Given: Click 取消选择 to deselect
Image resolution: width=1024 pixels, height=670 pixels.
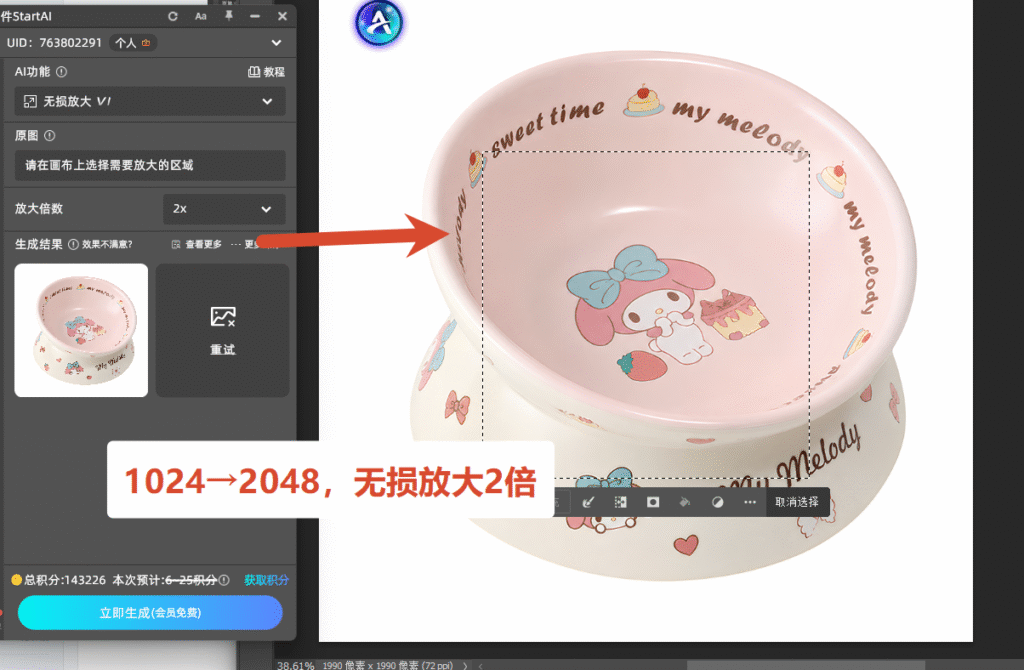Looking at the screenshot, I should click(x=797, y=502).
